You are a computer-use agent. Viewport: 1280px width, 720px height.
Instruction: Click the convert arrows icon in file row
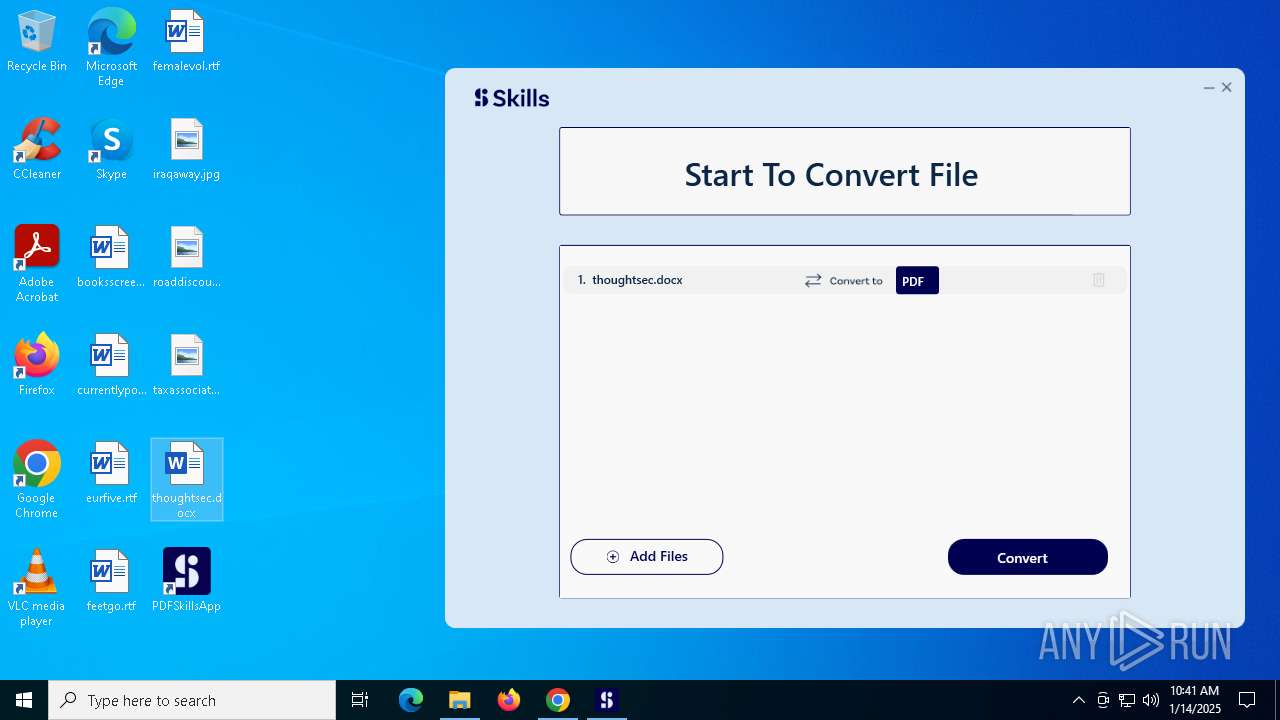[813, 281]
